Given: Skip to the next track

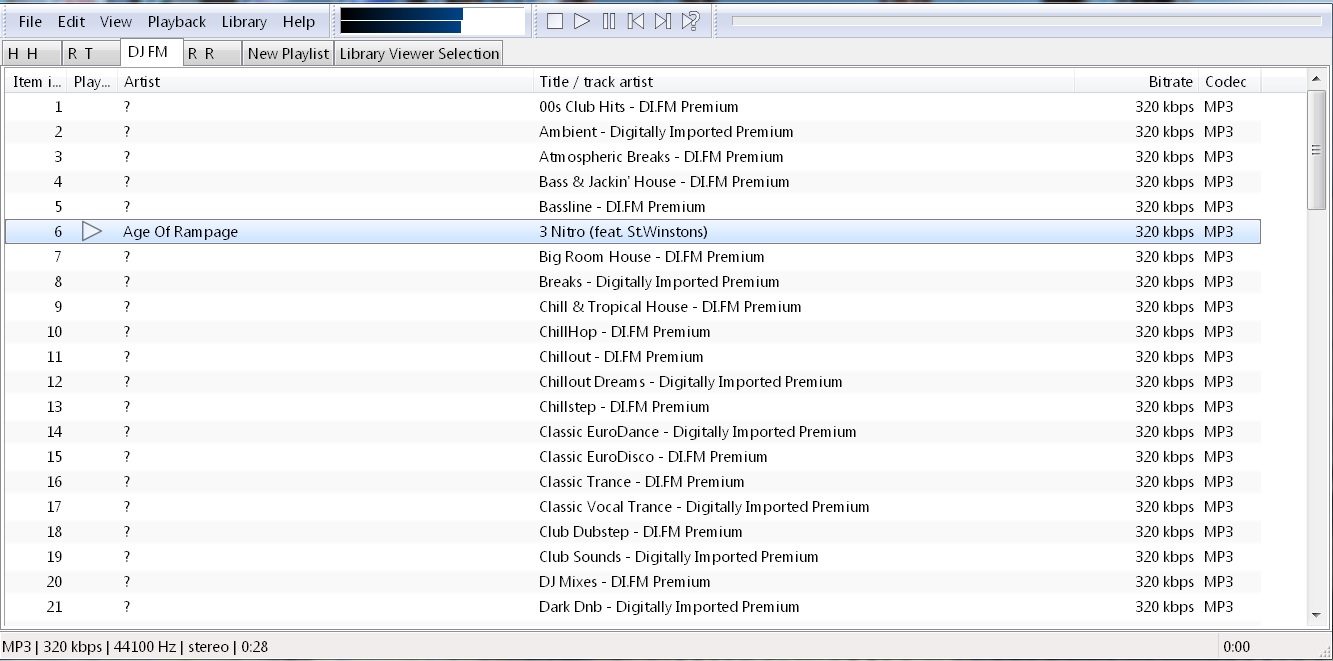Looking at the screenshot, I should click(x=663, y=21).
